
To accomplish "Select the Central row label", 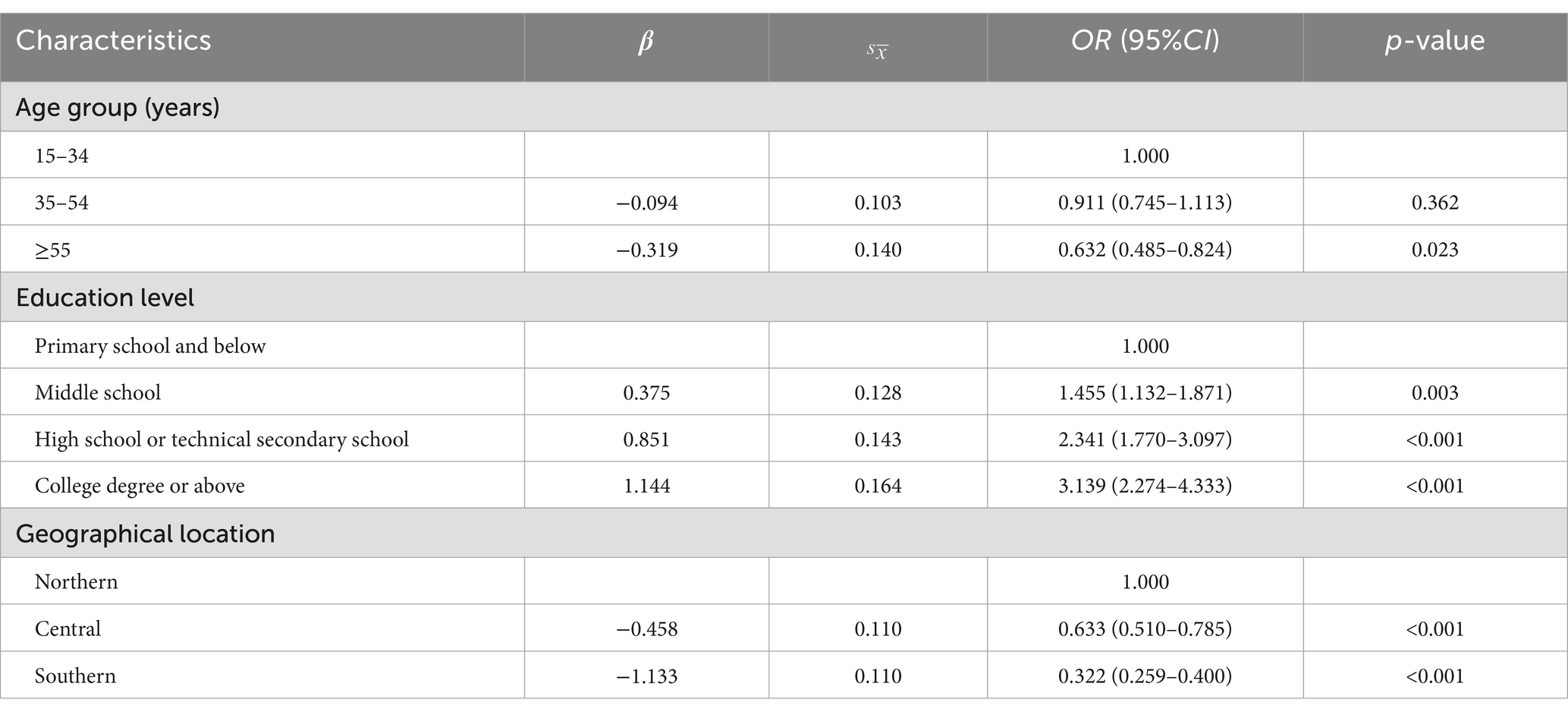I will click(x=68, y=629).
